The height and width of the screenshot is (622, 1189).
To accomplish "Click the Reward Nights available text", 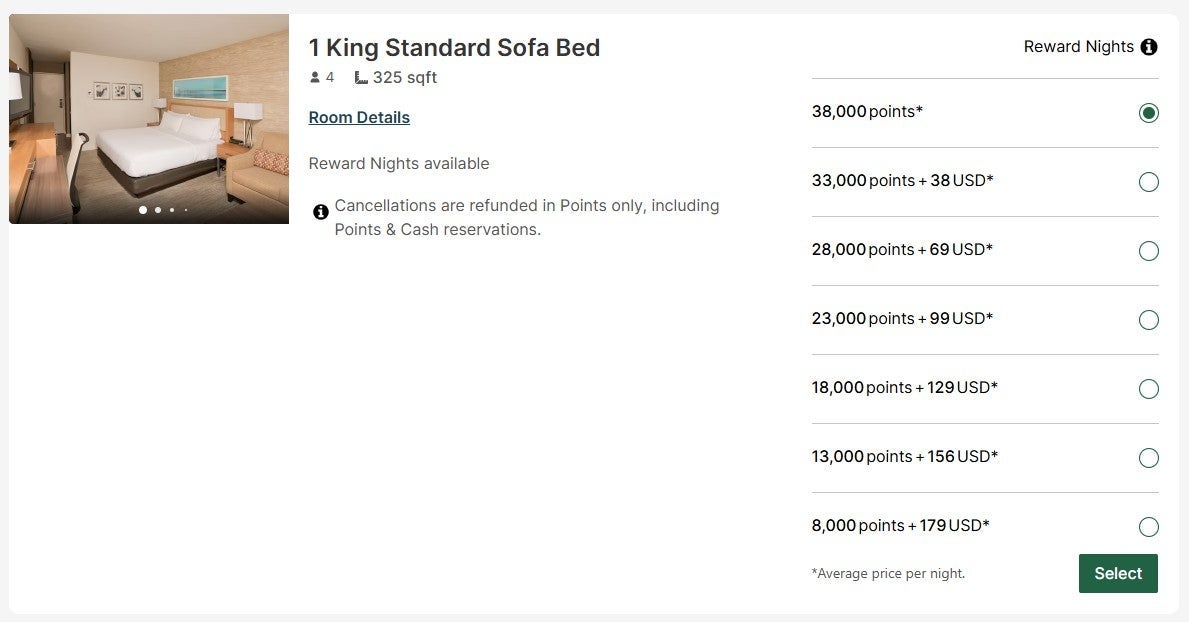I will click(399, 163).
